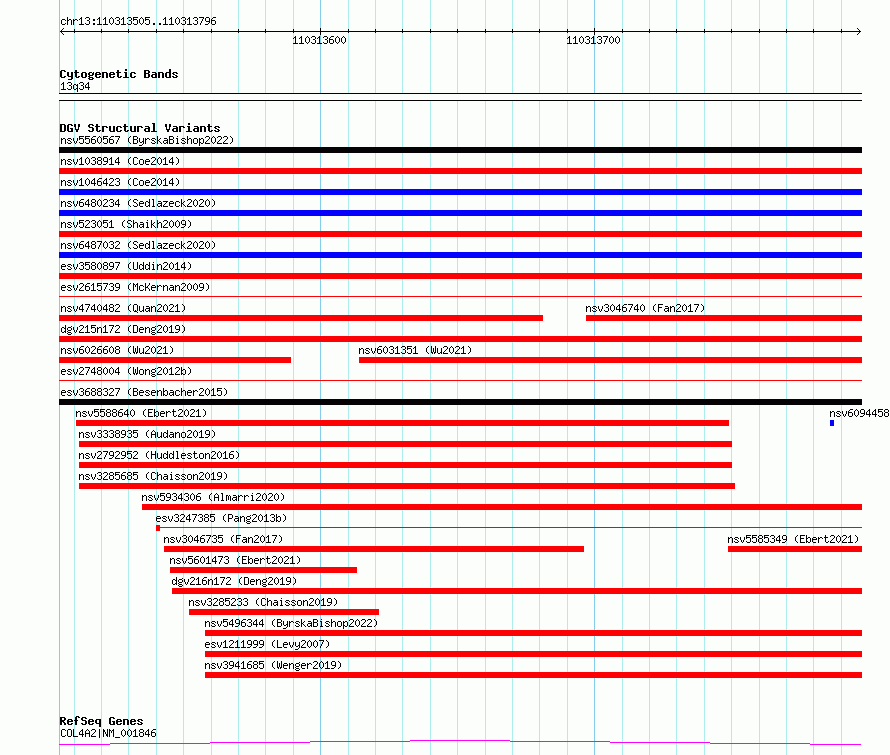This screenshot has width=890, height=755.
Task: Select the blue bar under nsv6487032
Action: [460, 255]
